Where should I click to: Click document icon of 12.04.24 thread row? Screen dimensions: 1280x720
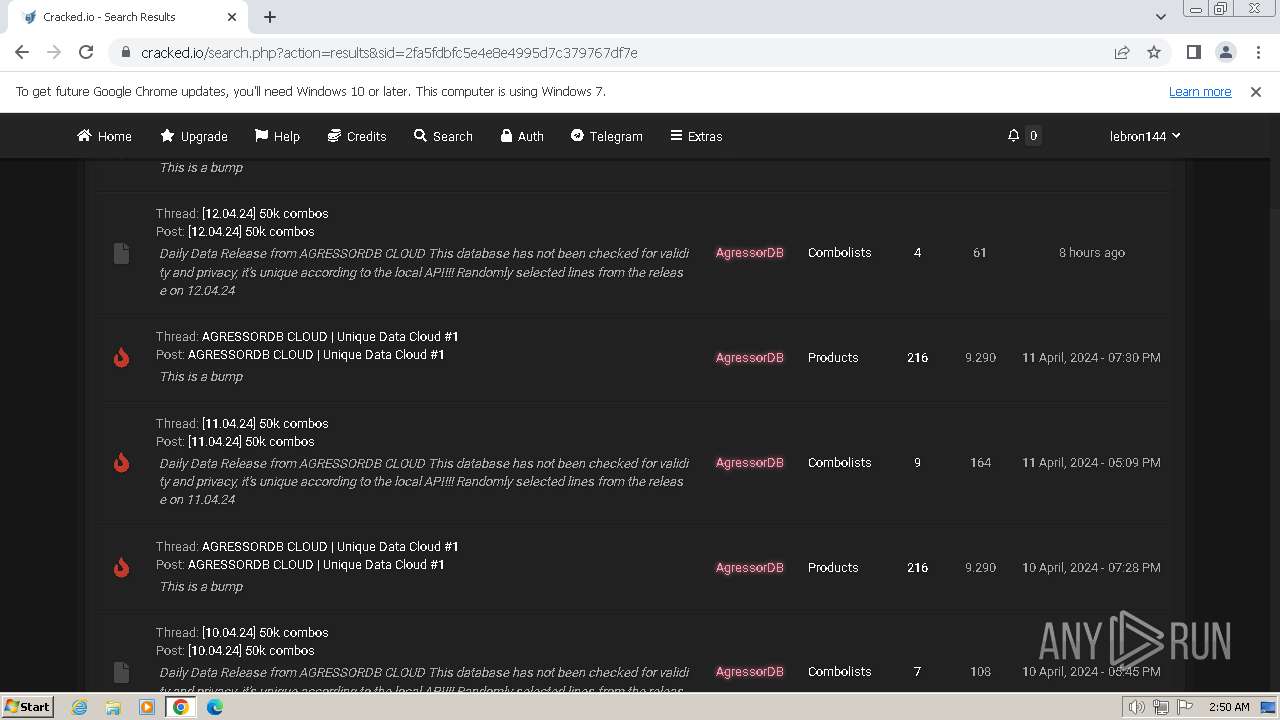point(121,253)
